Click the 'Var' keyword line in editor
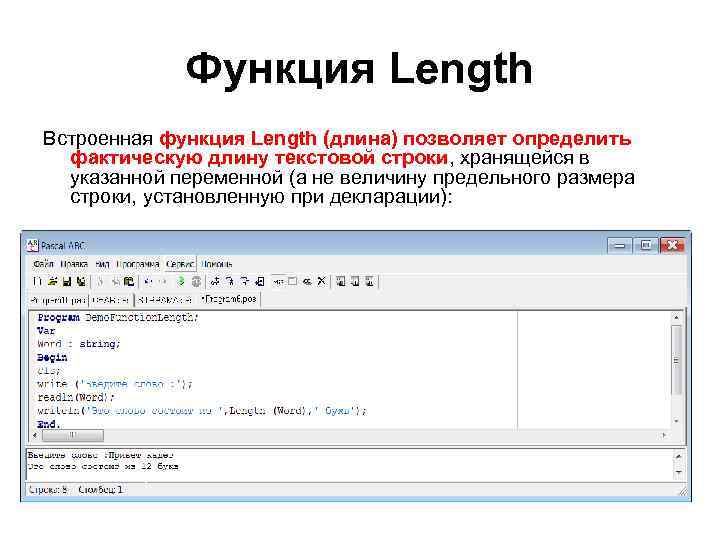Image resolution: width=720 pixels, height=540 pixels. (x=46, y=331)
